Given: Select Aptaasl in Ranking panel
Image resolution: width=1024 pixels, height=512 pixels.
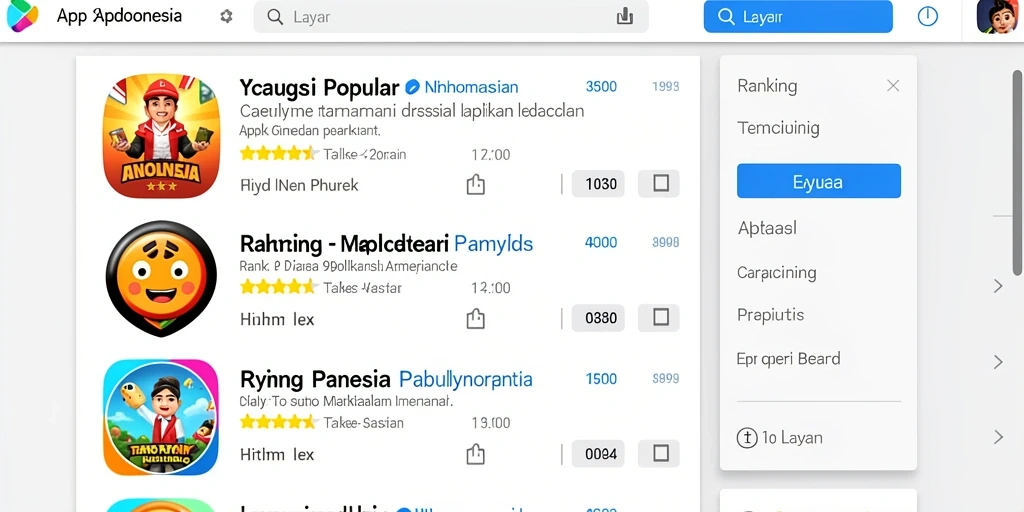Looking at the screenshot, I should tap(767, 229).
